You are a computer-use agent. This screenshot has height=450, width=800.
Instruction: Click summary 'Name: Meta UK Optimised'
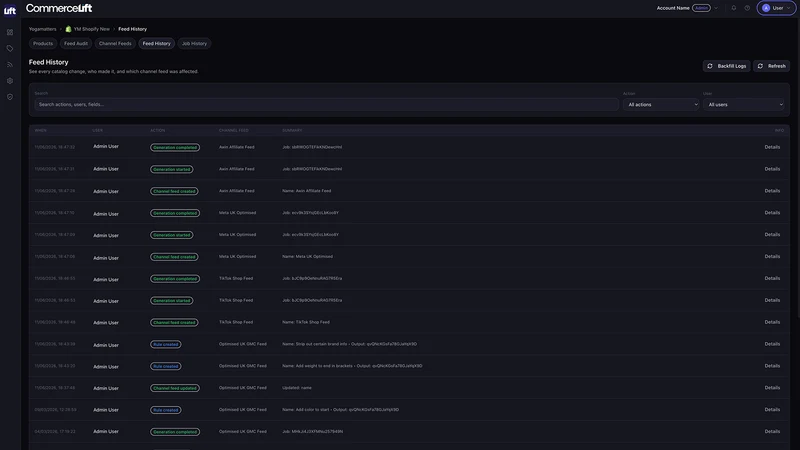(x=308, y=257)
